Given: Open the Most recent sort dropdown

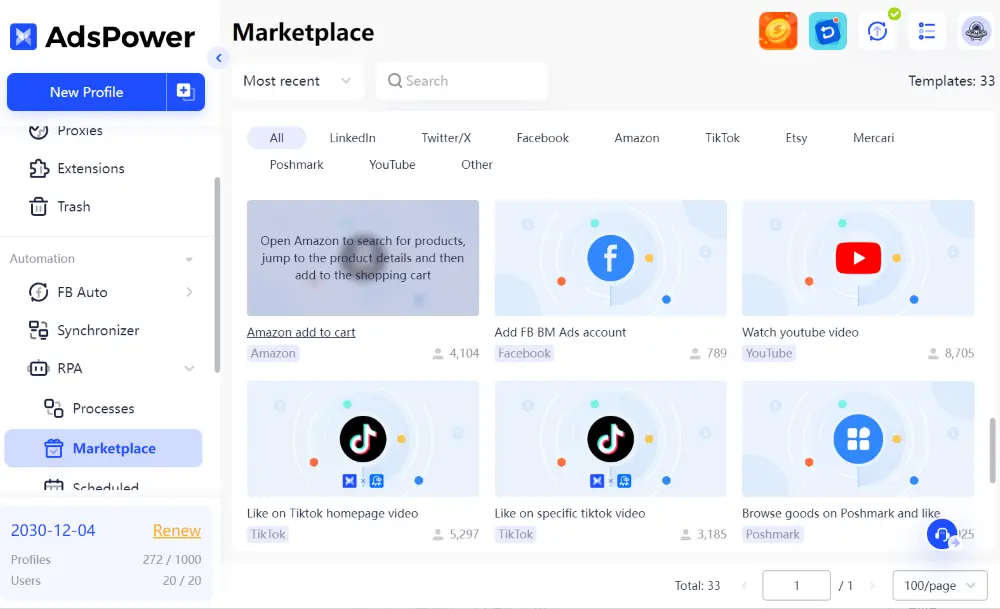Looking at the screenshot, I should tap(298, 81).
